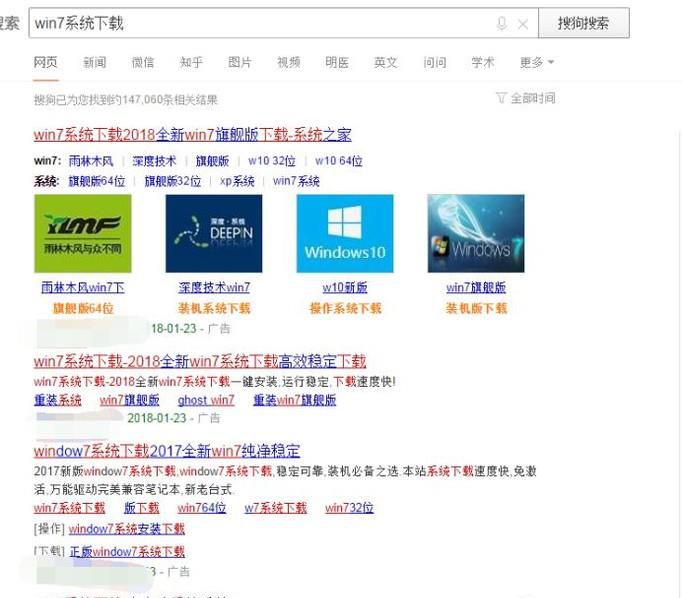Viewport: 682px width, 598px height.
Task: Switch to the 英文 tab
Action: (x=385, y=63)
